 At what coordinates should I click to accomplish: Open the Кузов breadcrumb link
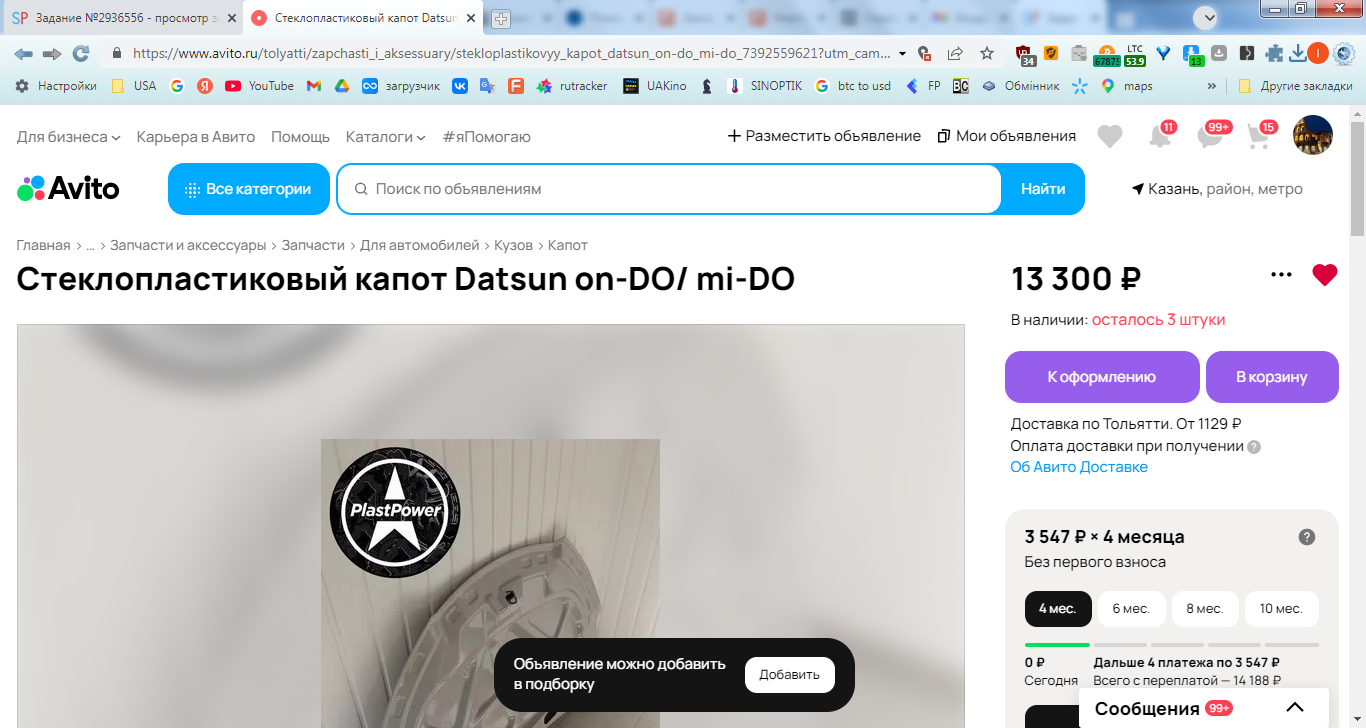click(x=513, y=245)
